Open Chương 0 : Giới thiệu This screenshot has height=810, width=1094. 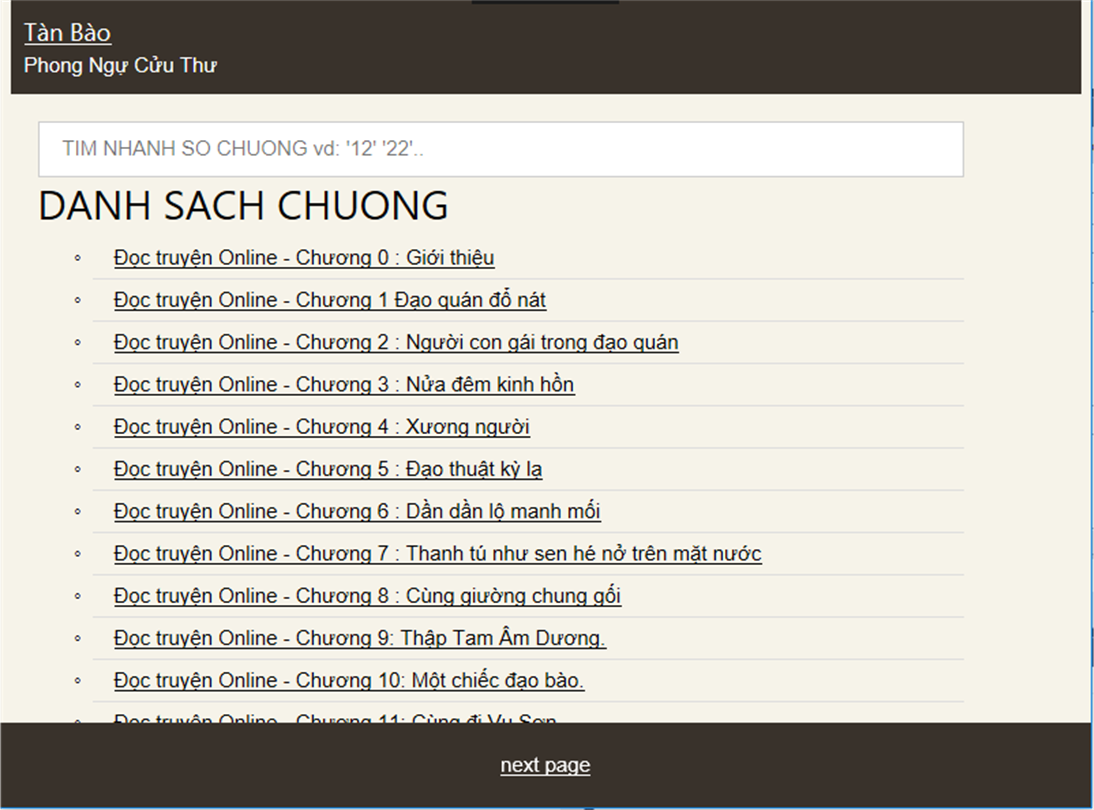[304, 258]
